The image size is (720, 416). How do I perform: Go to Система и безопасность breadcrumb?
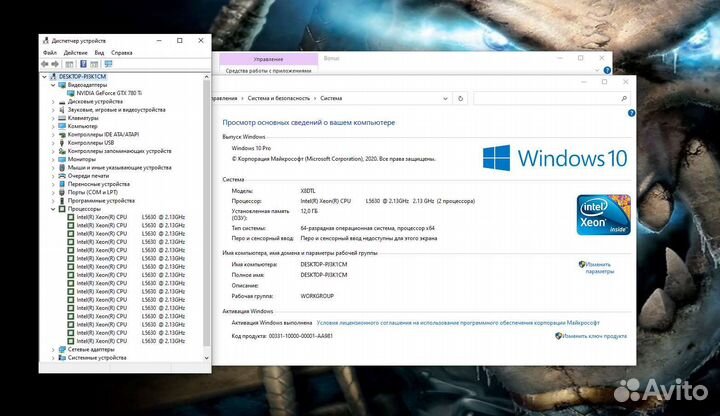279,98
